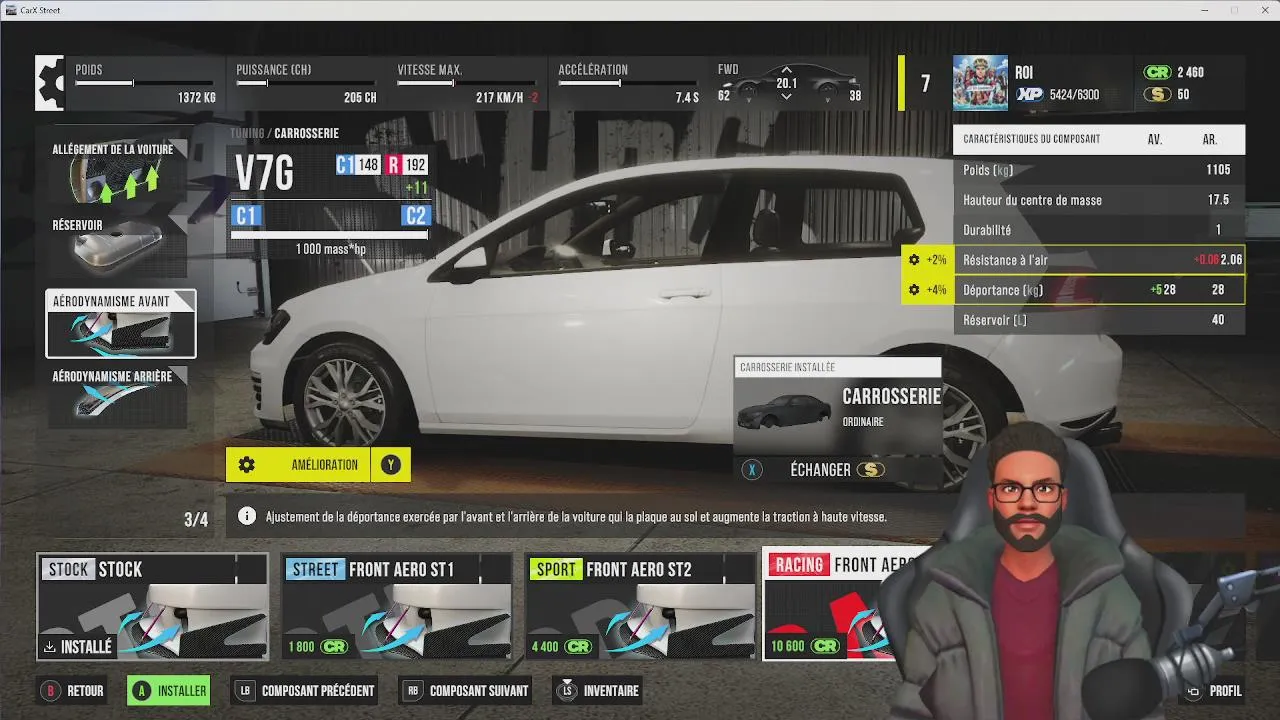The height and width of the screenshot is (720, 1280).
Task: Click the C1 148 rating badge
Action: point(358,165)
